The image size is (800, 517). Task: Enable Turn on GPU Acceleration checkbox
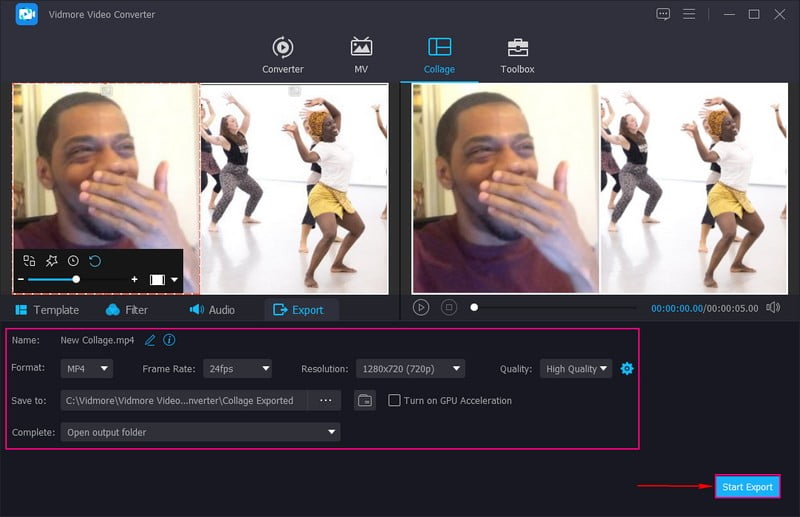(395, 401)
